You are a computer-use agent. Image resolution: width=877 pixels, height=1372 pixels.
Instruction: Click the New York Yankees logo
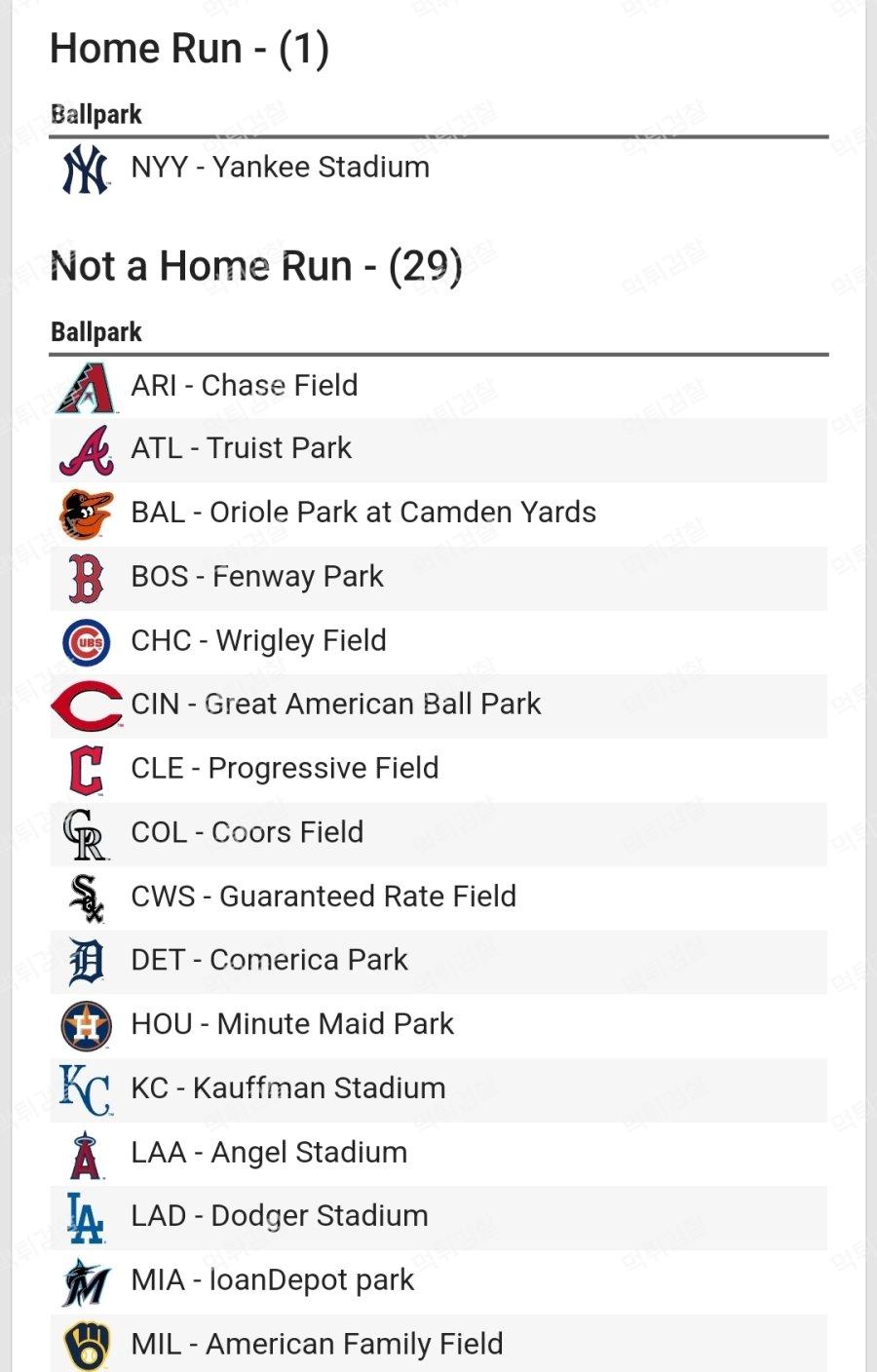(86, 169)
